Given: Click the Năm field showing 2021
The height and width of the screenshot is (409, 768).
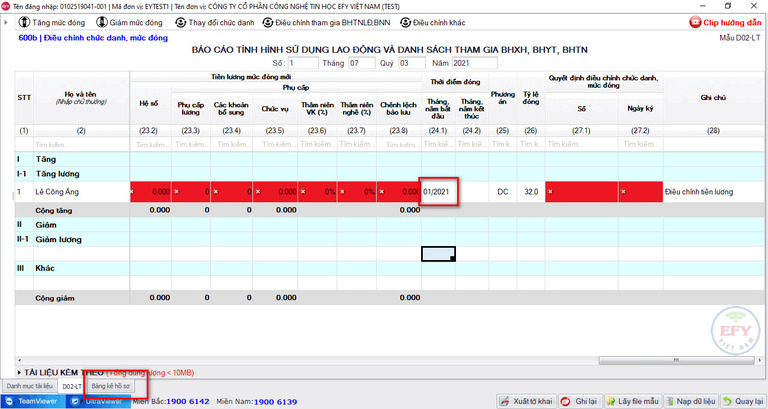Looking at the screenshot, I should [474, 63].
